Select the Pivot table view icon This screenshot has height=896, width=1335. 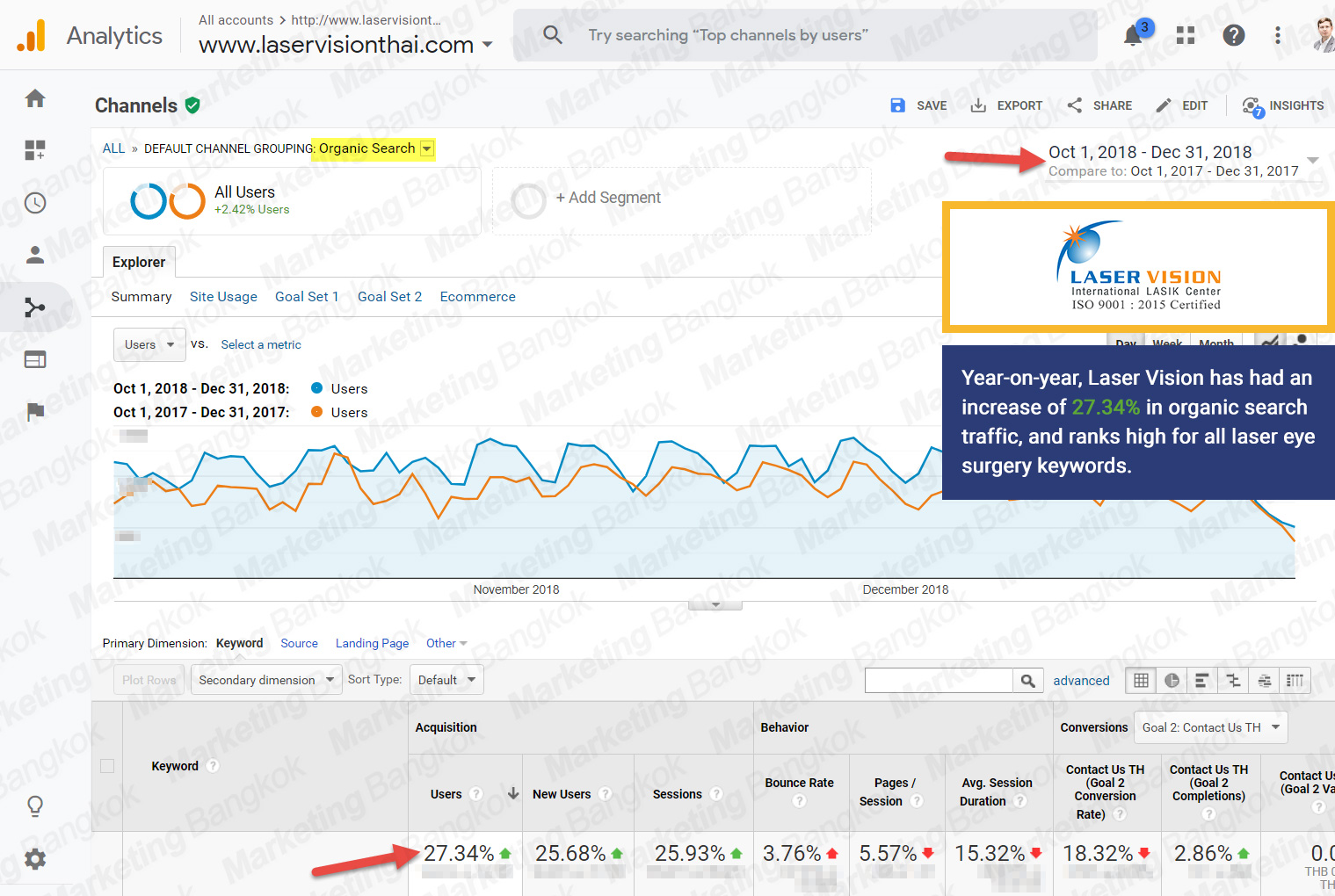[x=1295, y=680]
